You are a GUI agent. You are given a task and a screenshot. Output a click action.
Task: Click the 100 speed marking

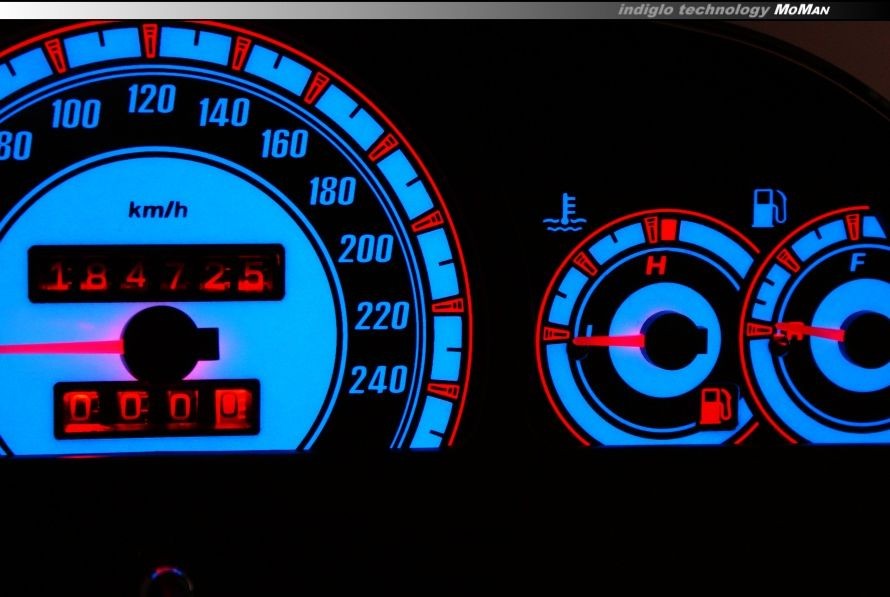(76, 113)
